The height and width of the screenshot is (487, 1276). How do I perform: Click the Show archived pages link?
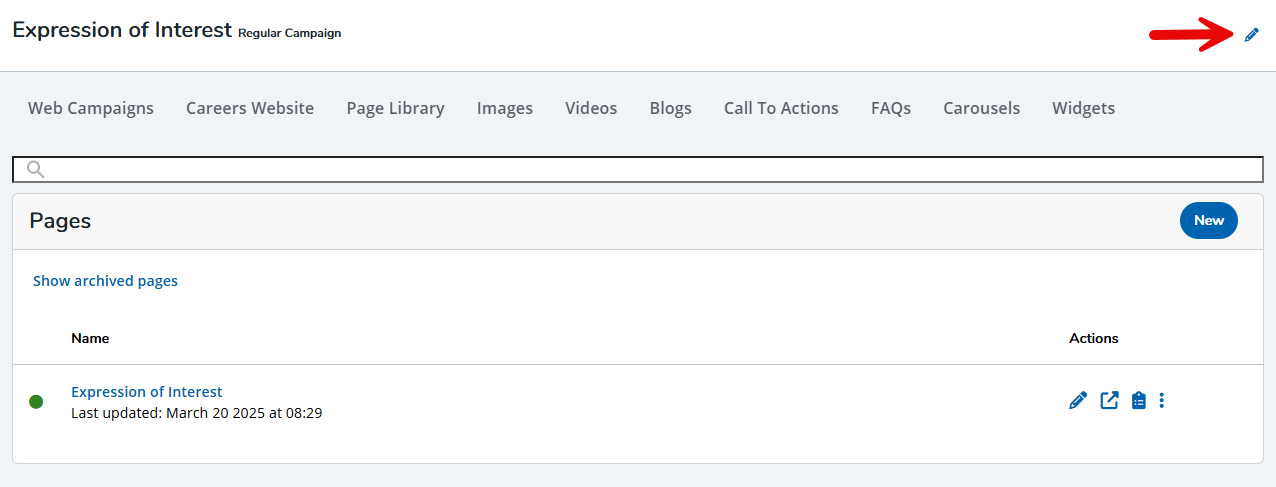pyautogui.click(x=105, y=281)
